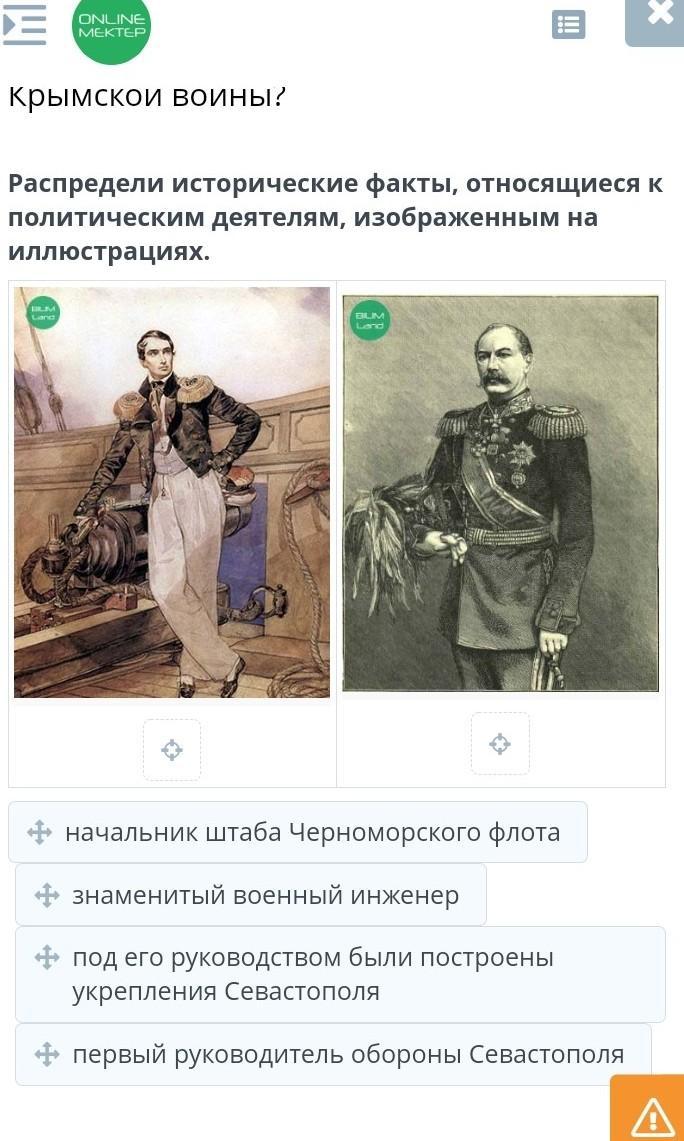Image resolution: width=684 pixels, height=1141 pixels.
Task: Click the drag handle of 'под его руководством' item
Action: [x=47, y=957]
